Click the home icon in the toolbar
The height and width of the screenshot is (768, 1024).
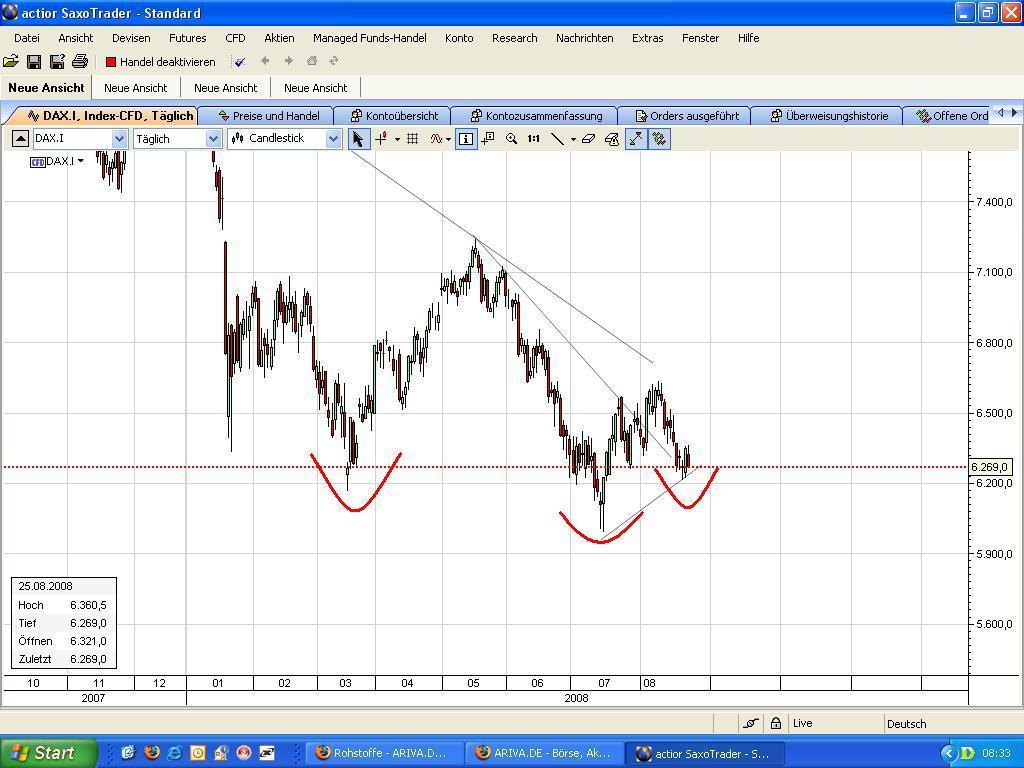pyautogui.click(x=312, y=61)
